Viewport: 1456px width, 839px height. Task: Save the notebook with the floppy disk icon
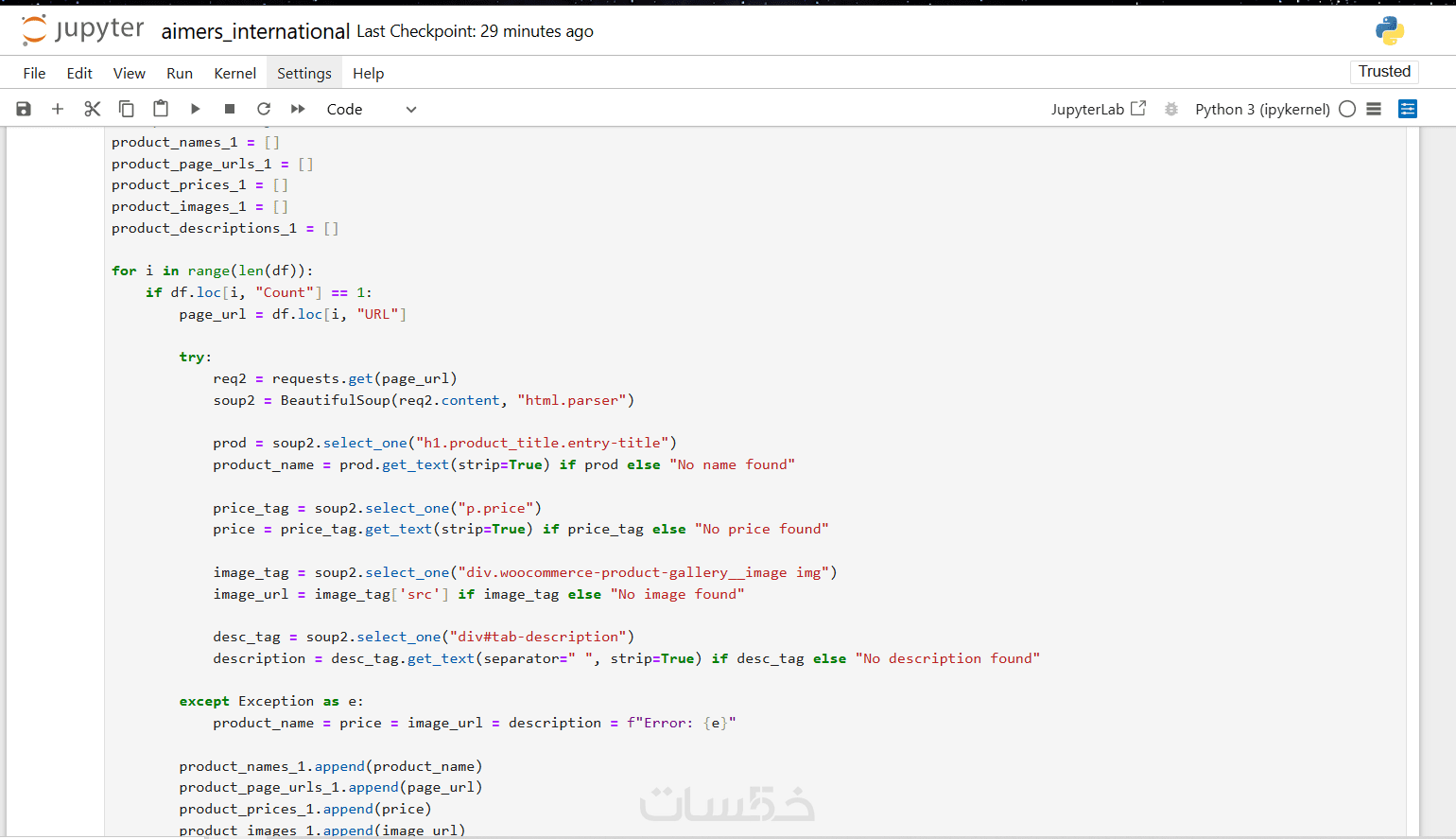click(x=24, y=109)
